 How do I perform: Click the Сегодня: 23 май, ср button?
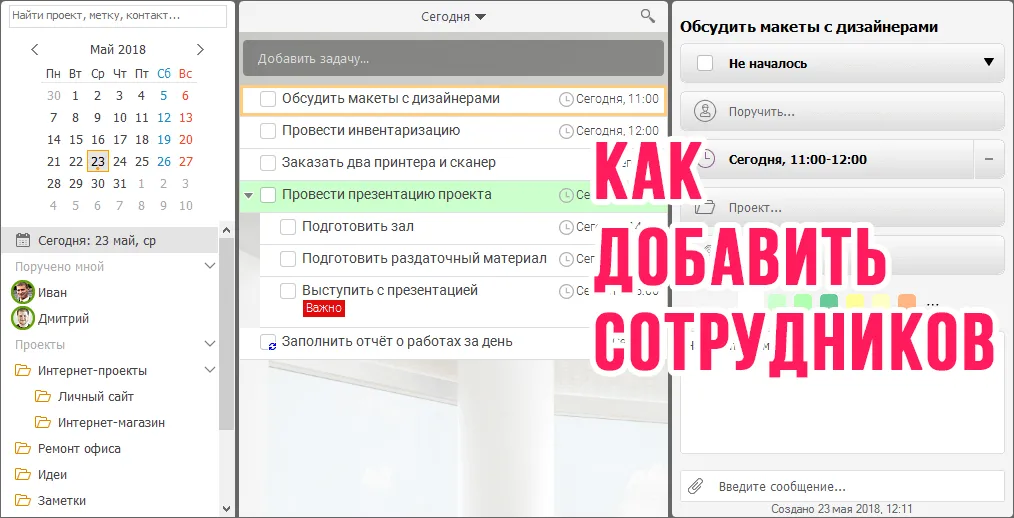[97, 240]
